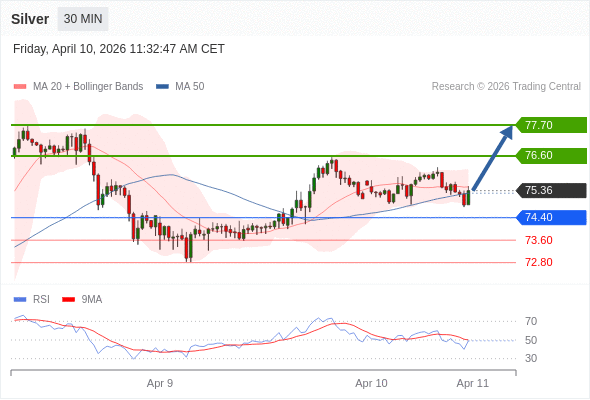Click the date line 'Friday, April 10, 2026 11:32:47 AM CET'
This screenshot has height=400, width=590.
(x=119, y=49)
